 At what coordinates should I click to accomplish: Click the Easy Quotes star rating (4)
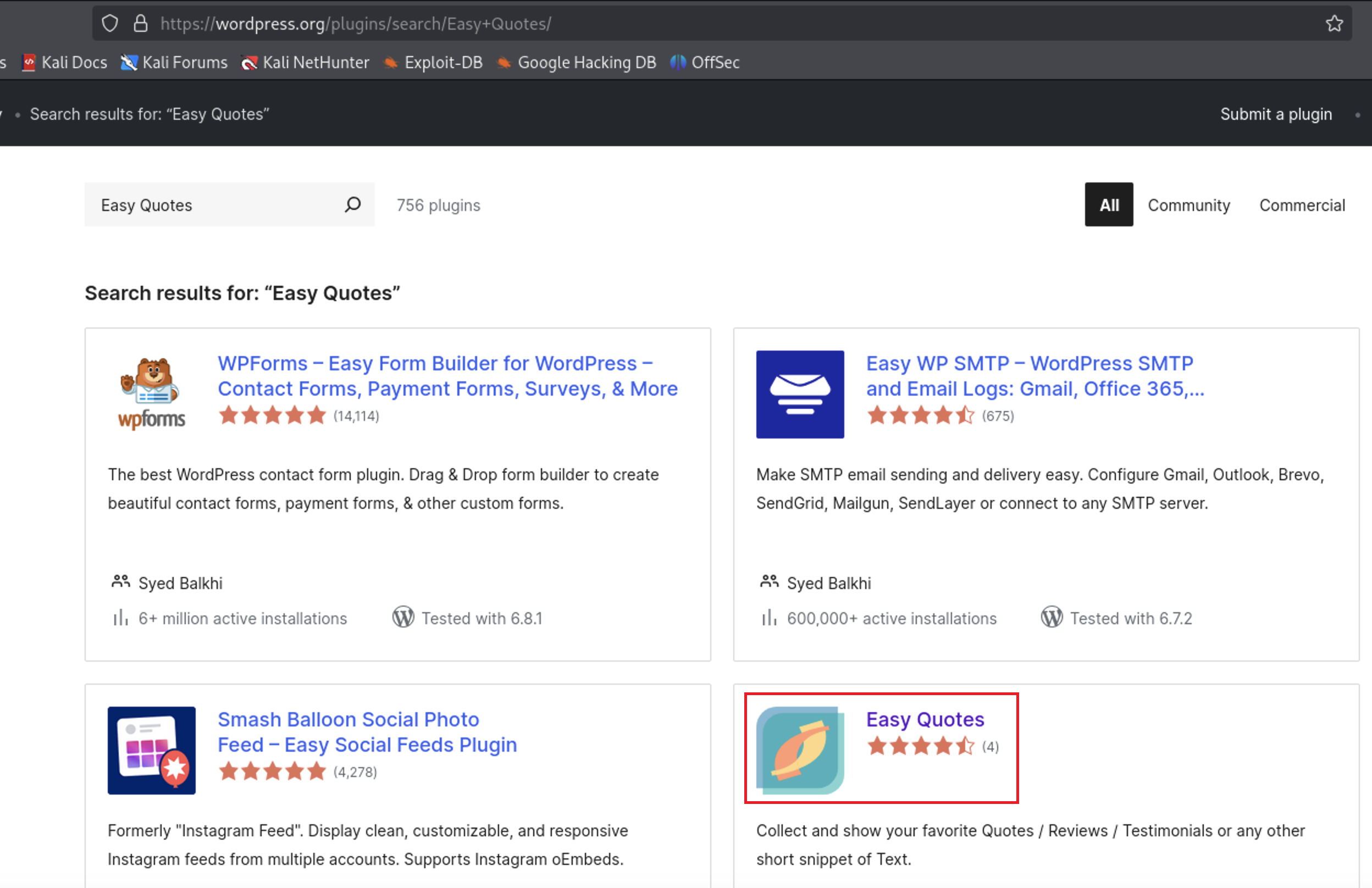coord(933,746)
